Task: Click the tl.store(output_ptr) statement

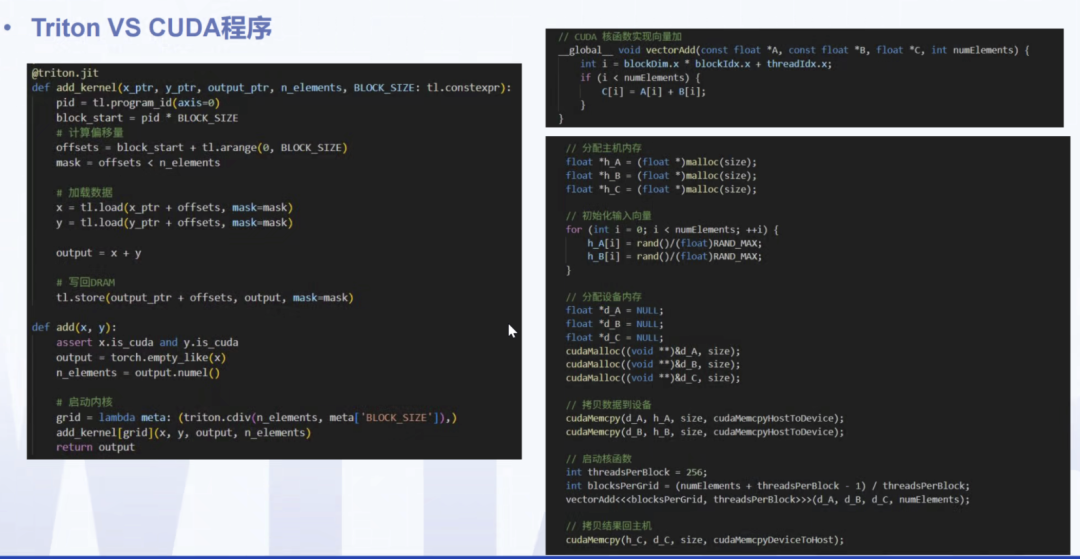Action: (204, 298)
